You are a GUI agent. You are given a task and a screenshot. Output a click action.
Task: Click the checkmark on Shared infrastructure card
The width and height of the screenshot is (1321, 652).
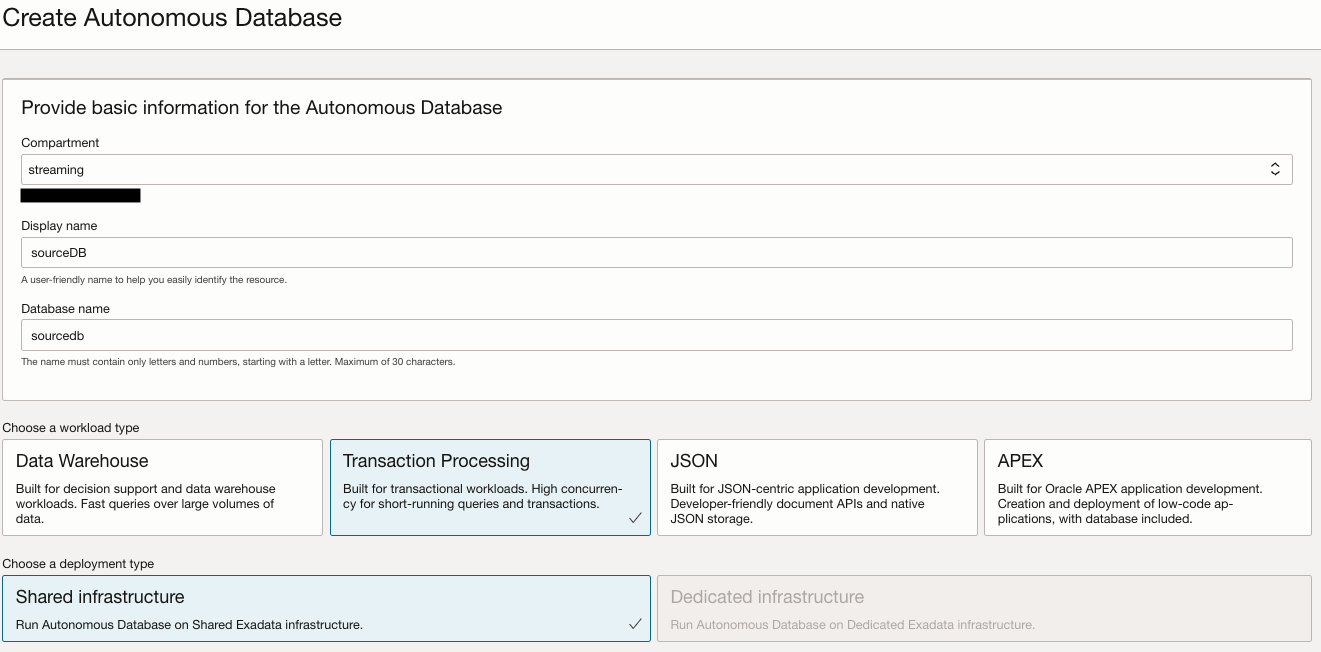click(x=635, y=624)
